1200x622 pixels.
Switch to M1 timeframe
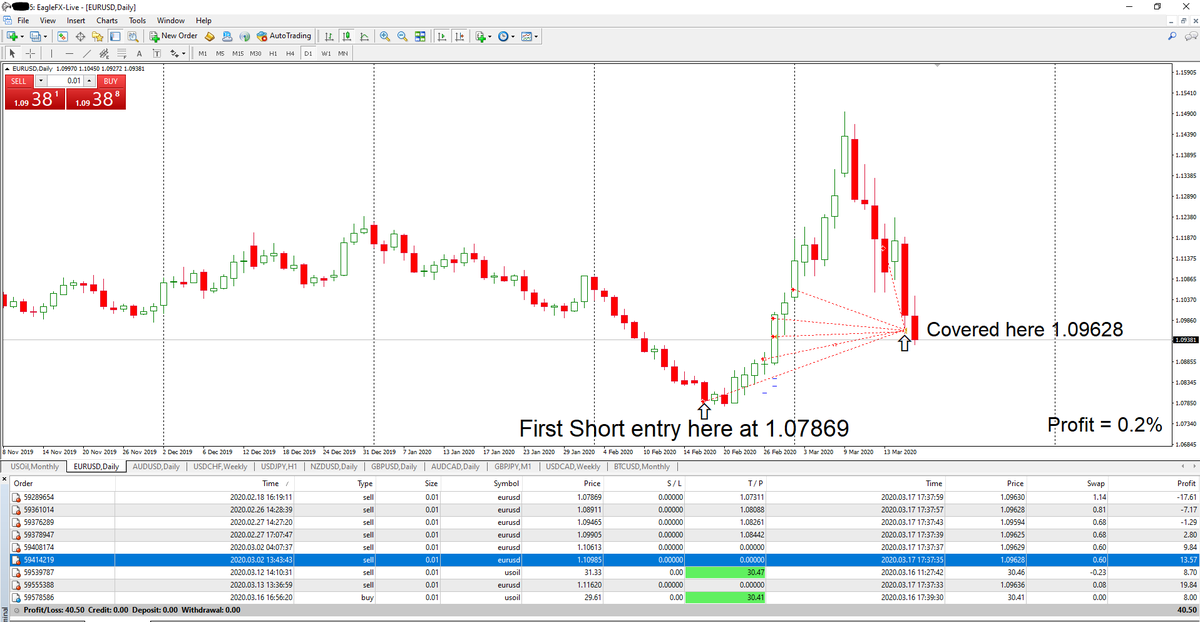pos(202,53)
